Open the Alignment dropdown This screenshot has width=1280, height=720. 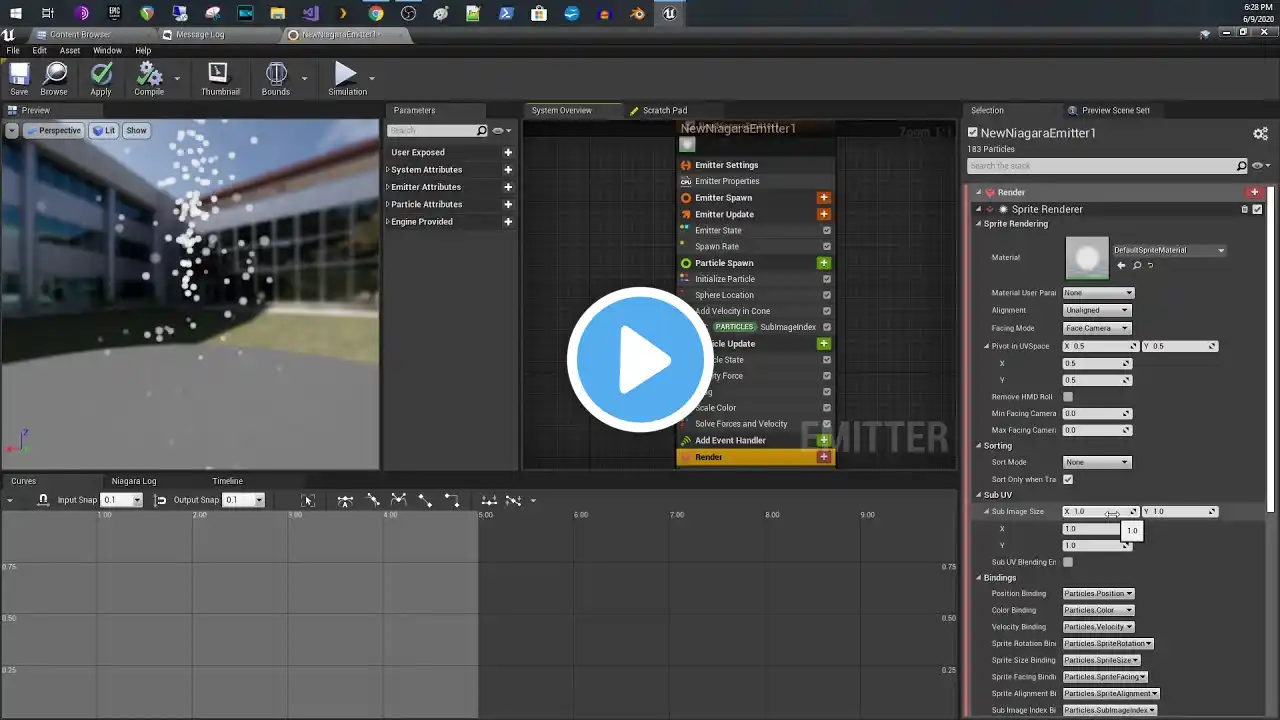click(1097, 310)
